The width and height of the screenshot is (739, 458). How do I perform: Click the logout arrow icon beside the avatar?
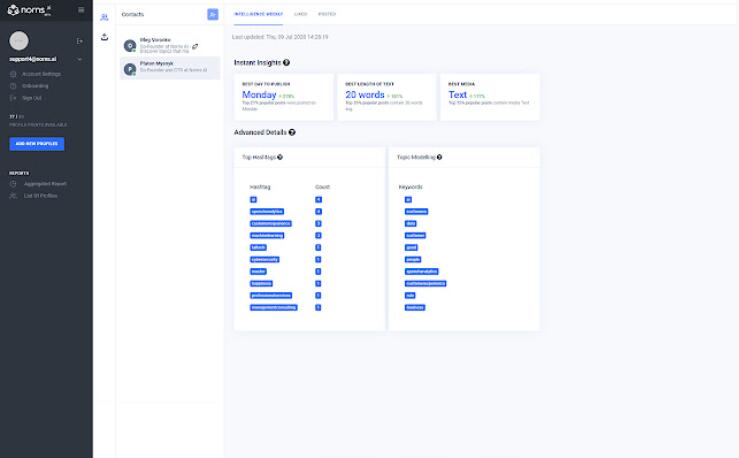click(x=79, y=41)
